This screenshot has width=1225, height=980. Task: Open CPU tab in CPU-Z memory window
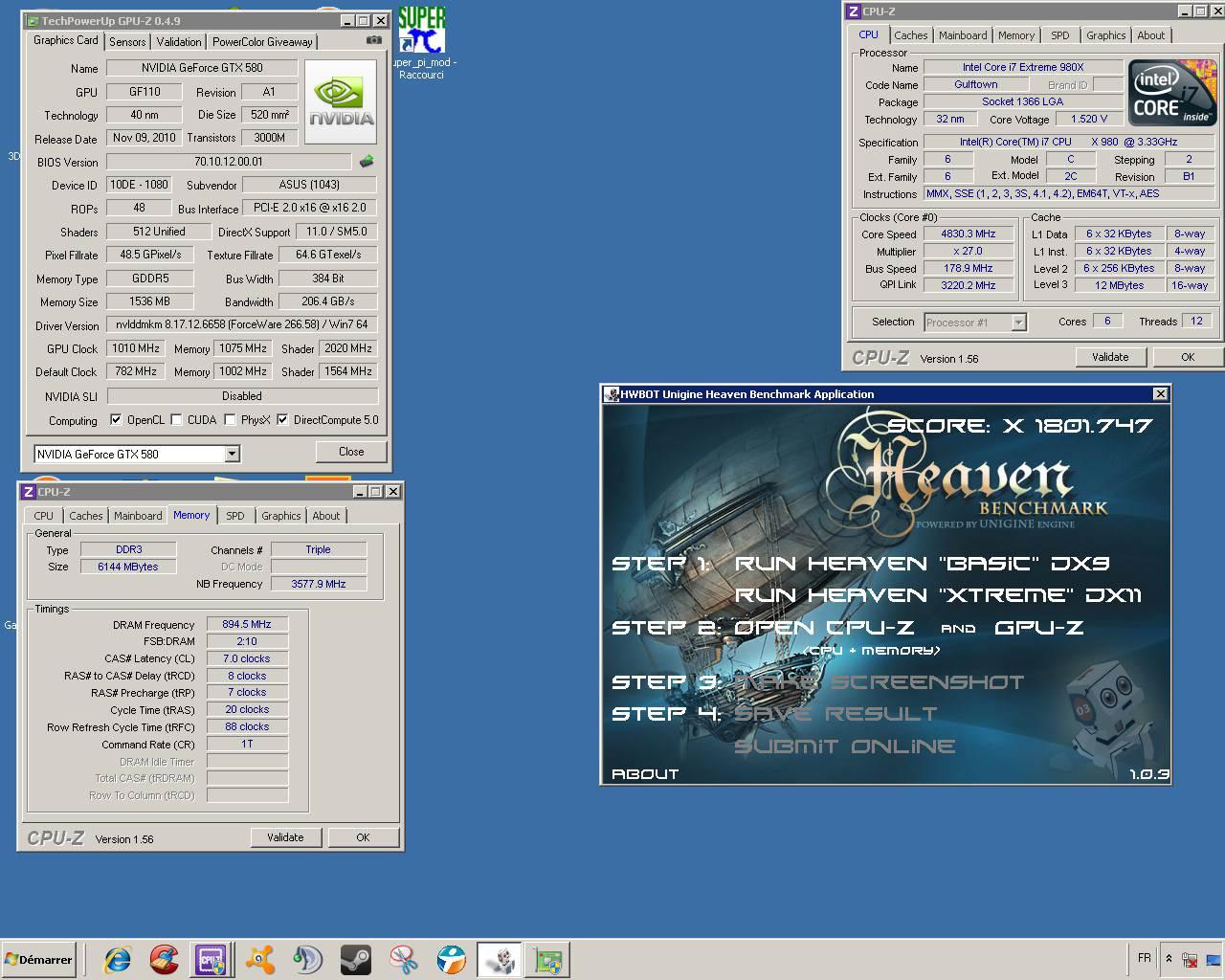[x=44, y=516]
